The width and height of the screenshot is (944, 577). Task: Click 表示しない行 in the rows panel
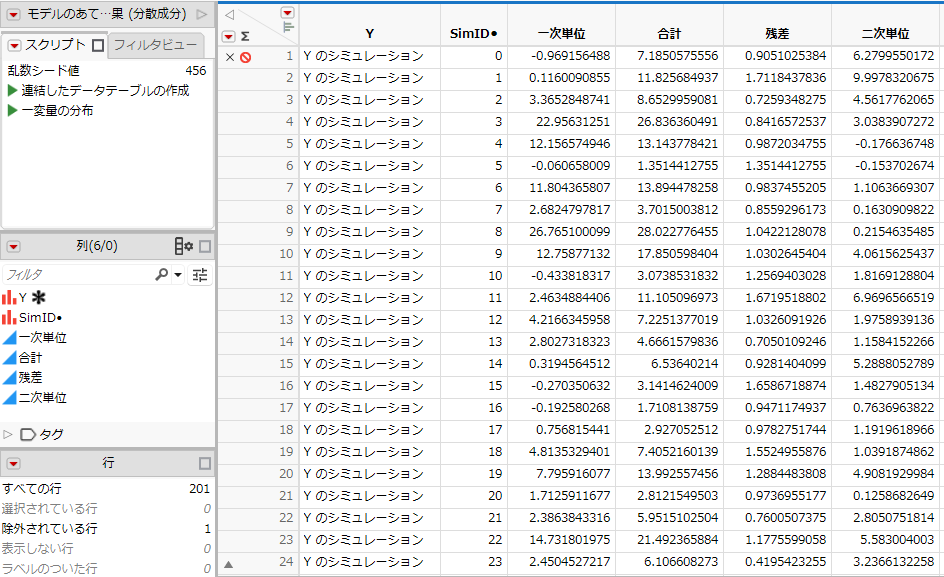pyautogui.click(x=37, y=548)
